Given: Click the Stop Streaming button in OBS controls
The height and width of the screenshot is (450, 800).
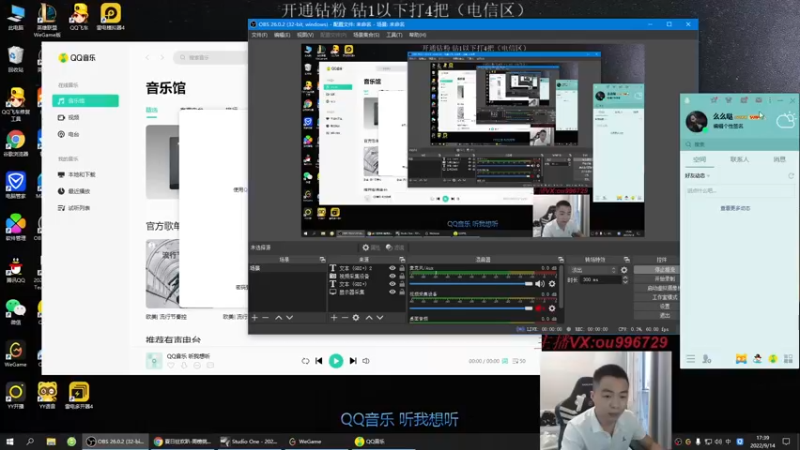Looking at the screenshot, I should point(656,270).
